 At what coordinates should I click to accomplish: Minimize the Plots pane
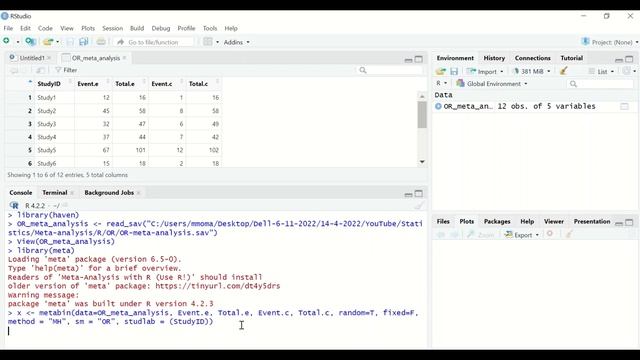(619, 223)
